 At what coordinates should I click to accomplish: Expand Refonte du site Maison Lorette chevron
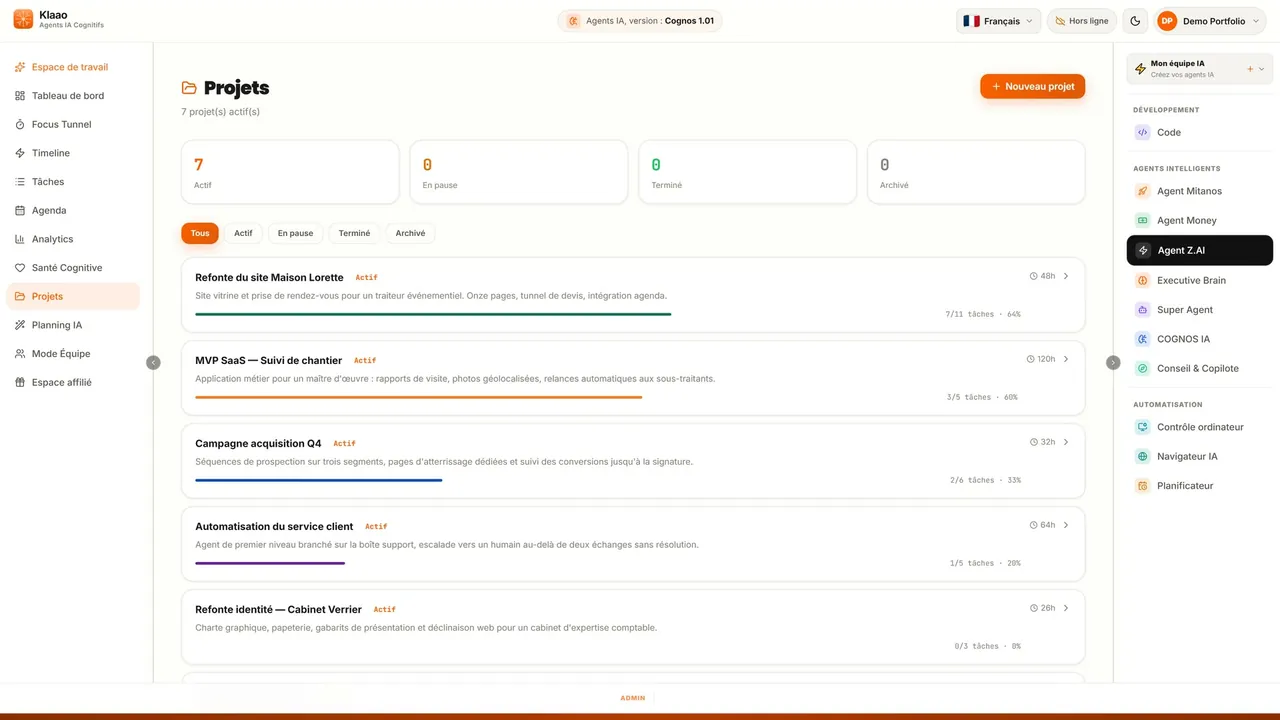1066,276
